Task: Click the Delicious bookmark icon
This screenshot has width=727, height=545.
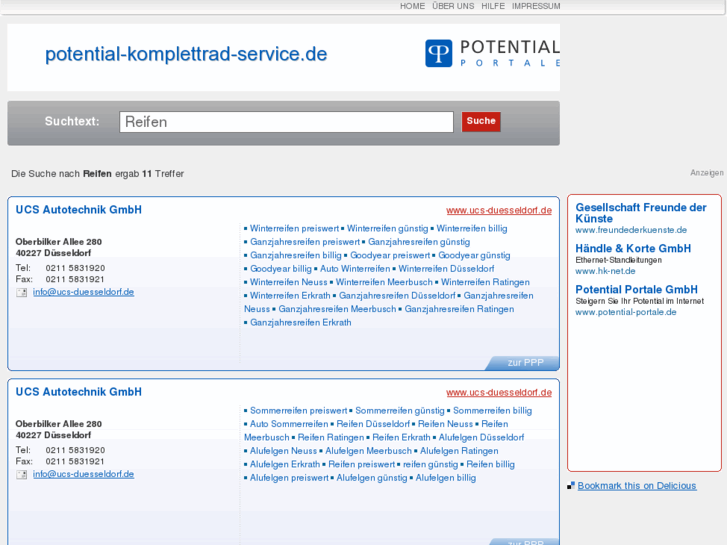Action: [571, 486]
